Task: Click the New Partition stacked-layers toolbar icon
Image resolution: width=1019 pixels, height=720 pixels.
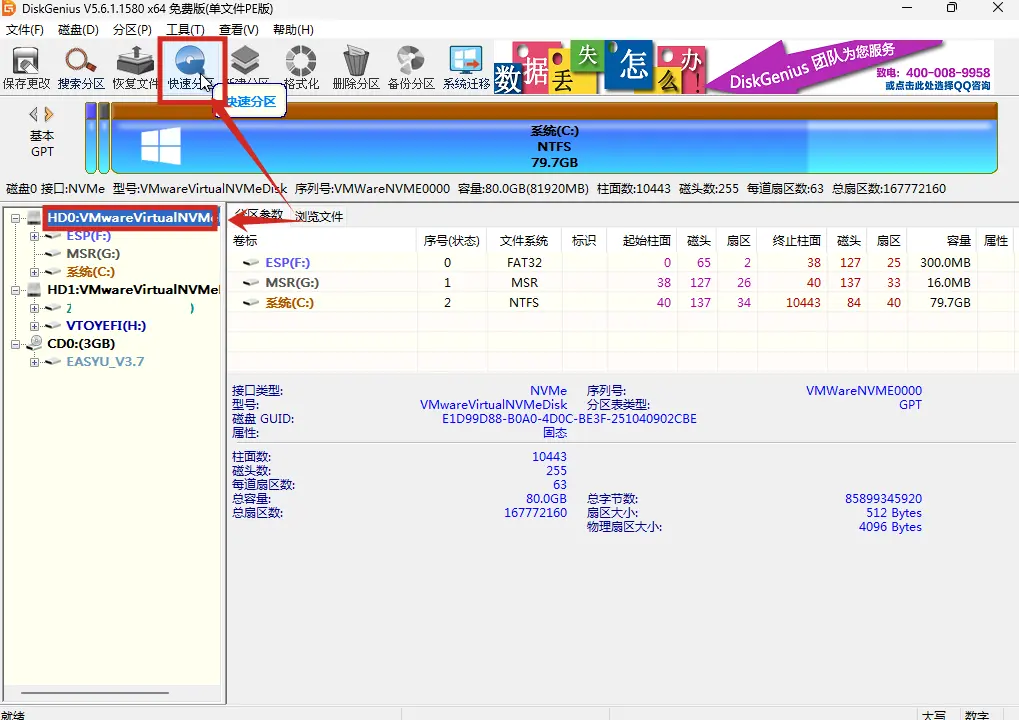Action: click(246, 61)
